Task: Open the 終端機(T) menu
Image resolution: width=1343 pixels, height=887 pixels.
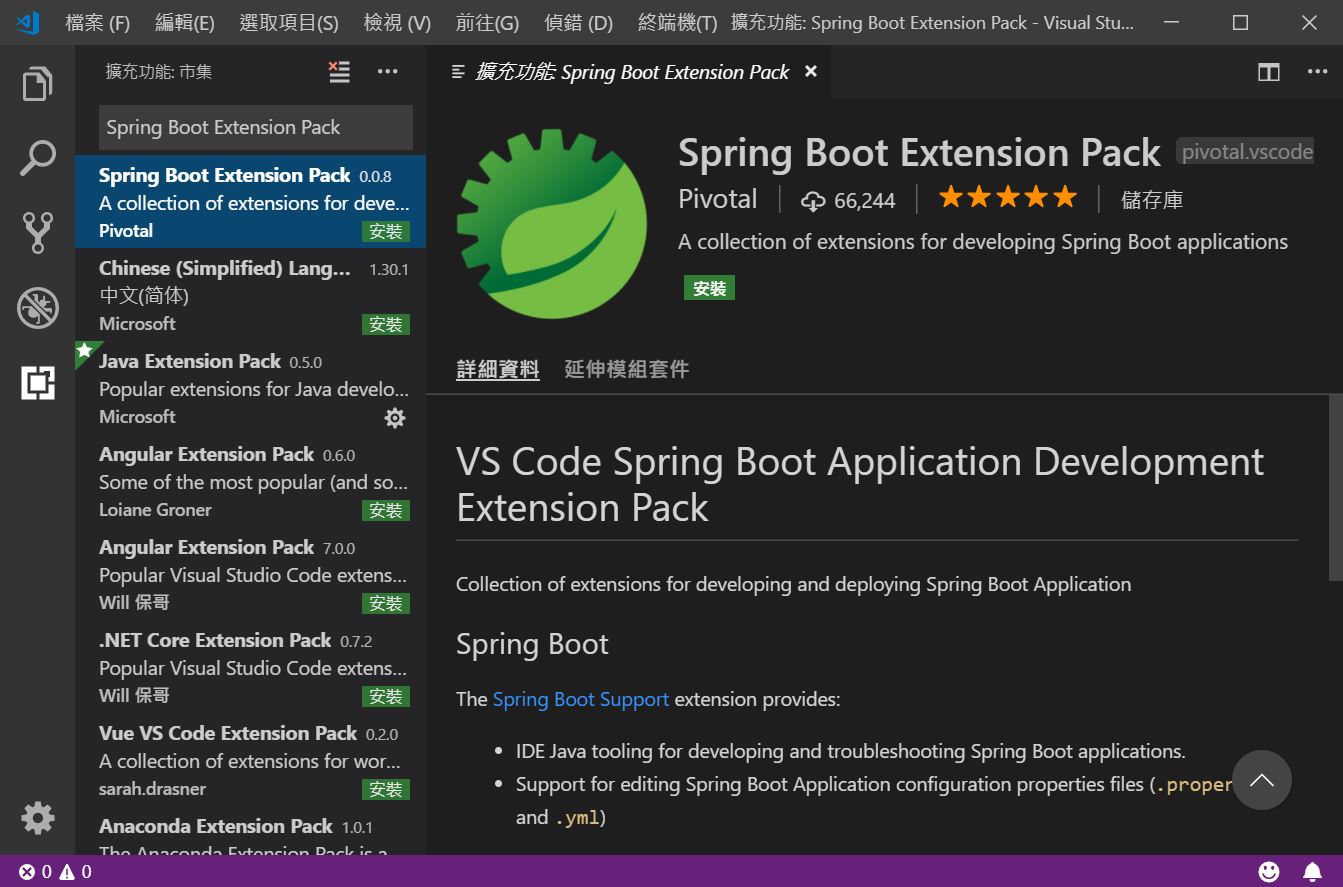Action: (677, 22)
